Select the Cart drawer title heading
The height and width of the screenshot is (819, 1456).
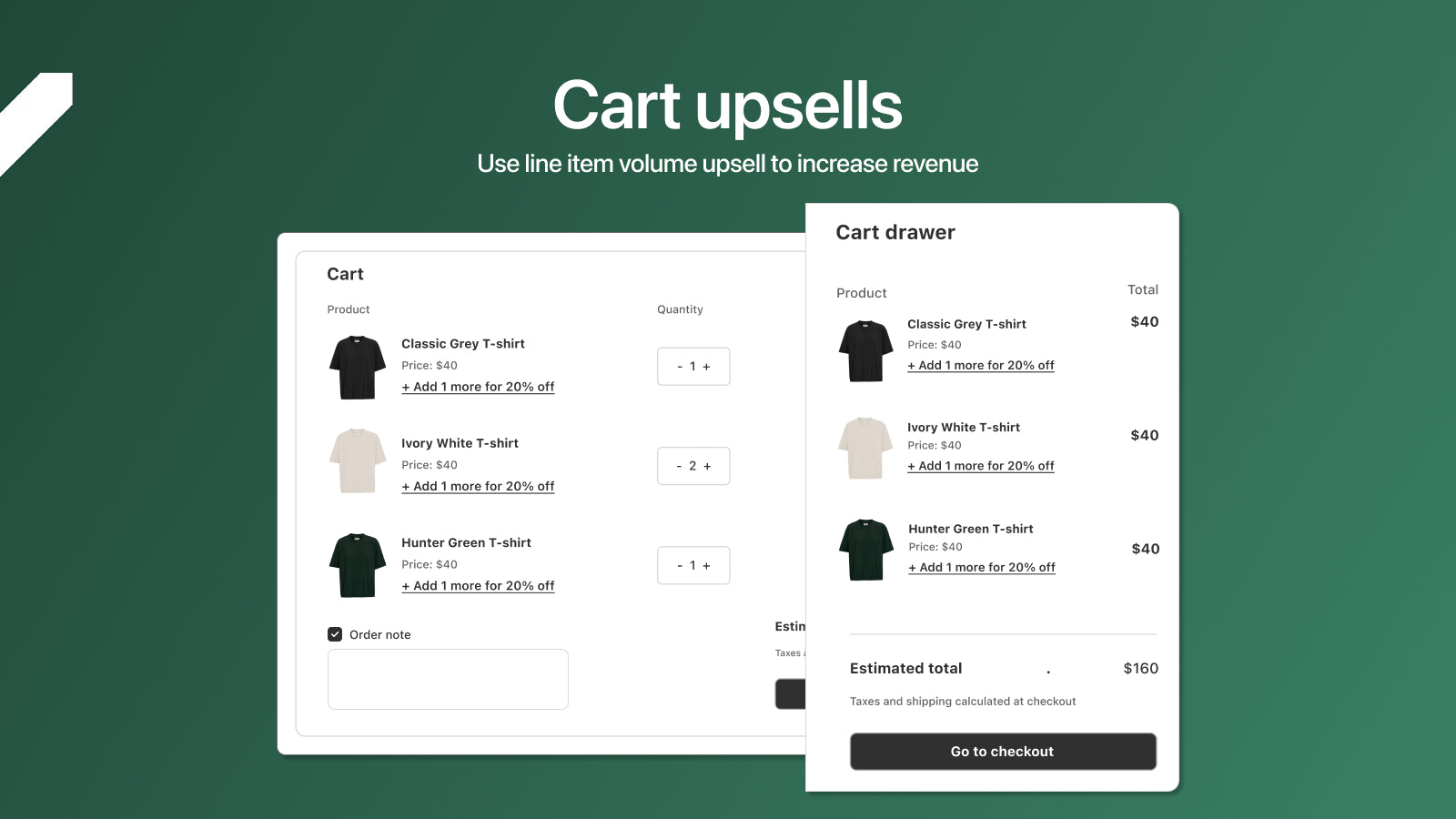click(x=895, y=232)
